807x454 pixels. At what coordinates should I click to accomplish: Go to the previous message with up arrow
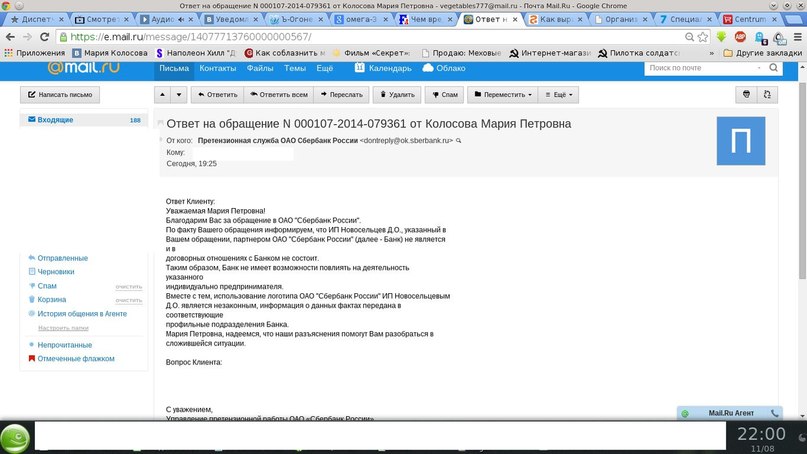pos(163,95)
